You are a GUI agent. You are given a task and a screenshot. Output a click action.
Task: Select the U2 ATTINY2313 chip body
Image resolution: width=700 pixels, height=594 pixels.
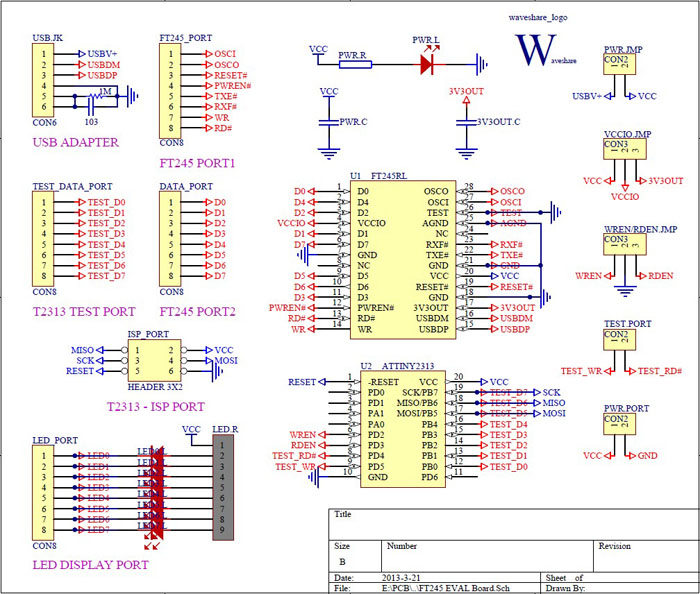403,429
